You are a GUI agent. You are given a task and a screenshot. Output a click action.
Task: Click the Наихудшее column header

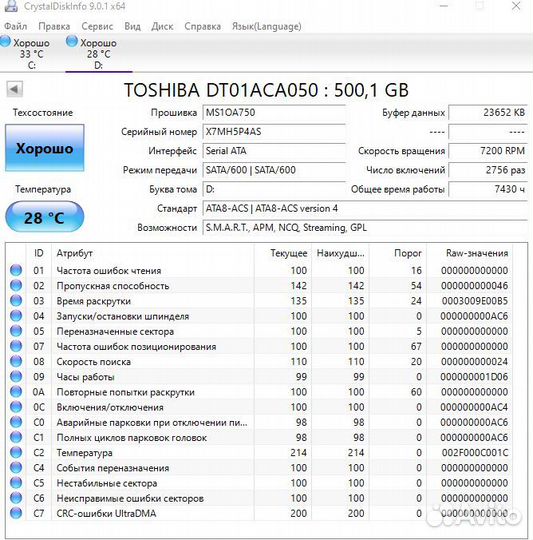340,253
